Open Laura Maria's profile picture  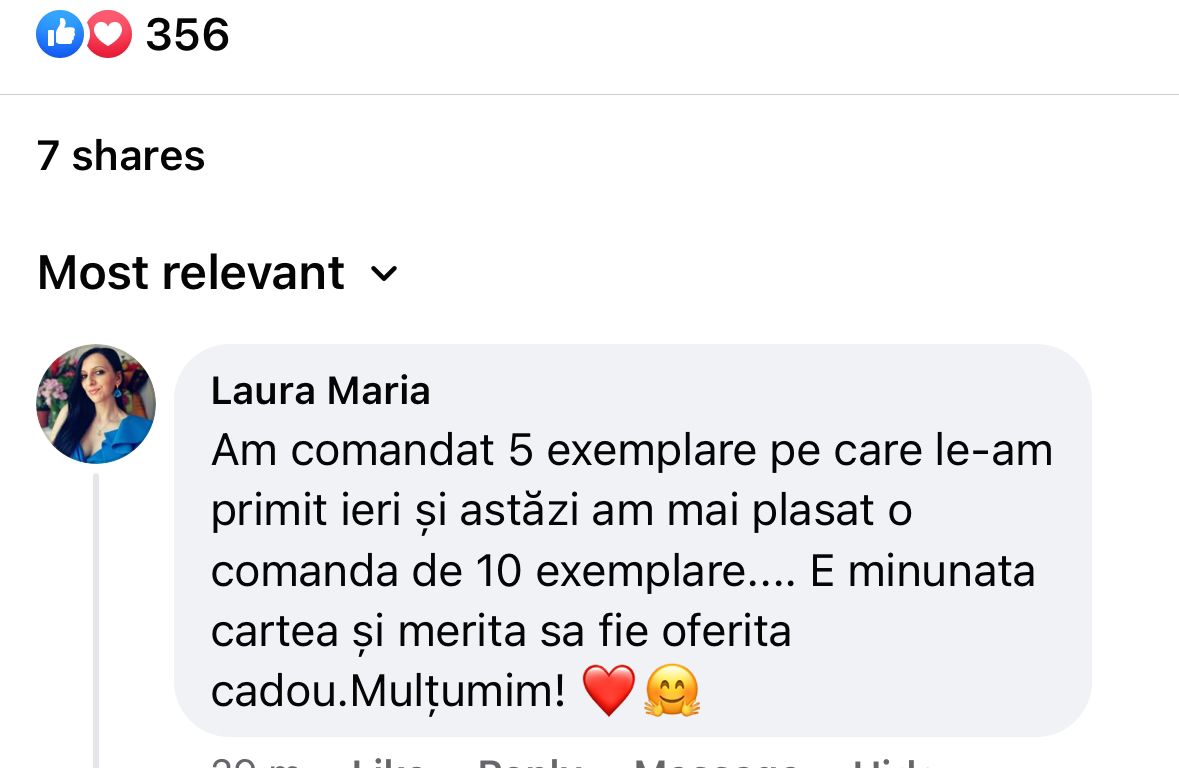click(96, 404)
